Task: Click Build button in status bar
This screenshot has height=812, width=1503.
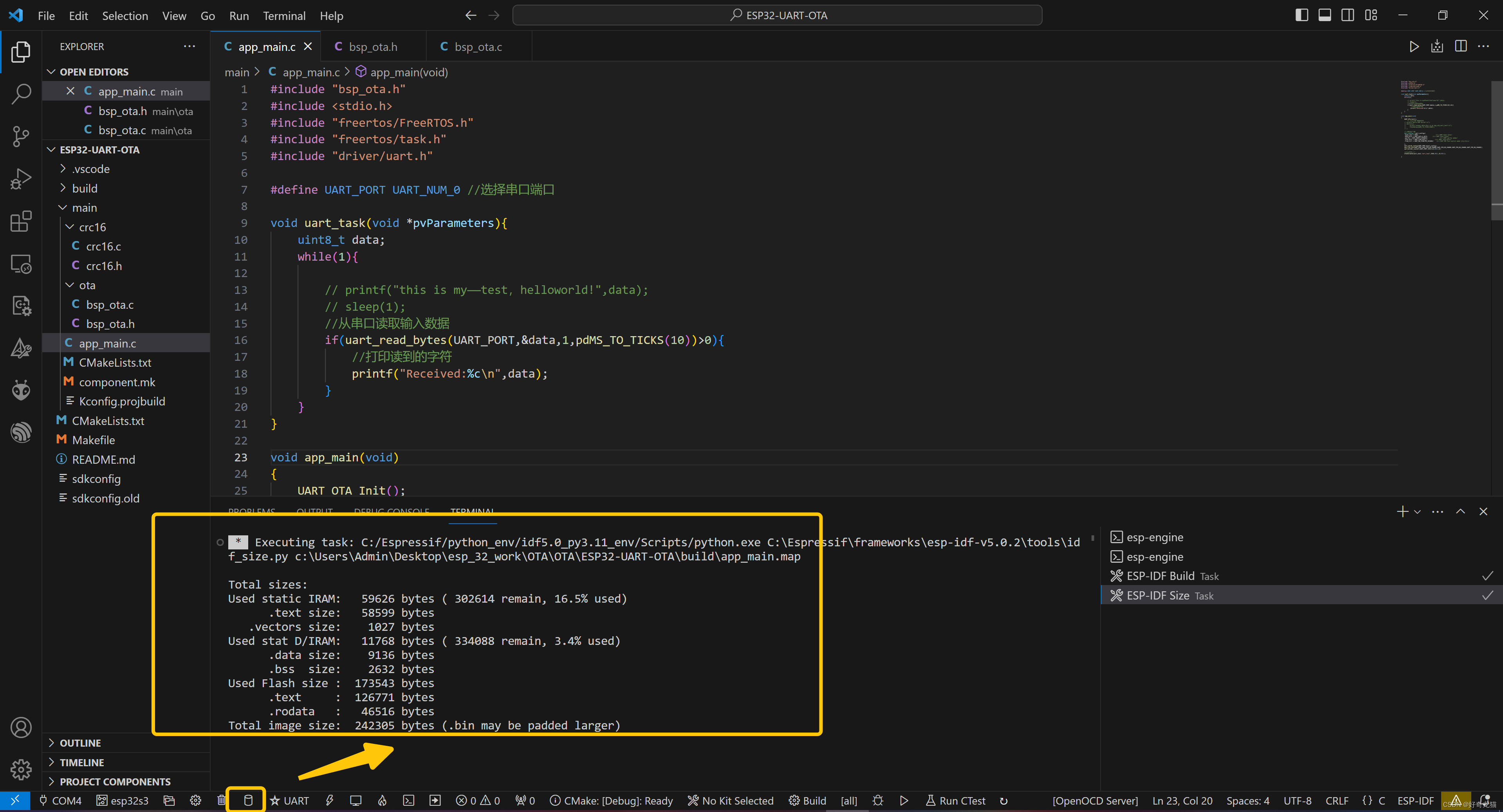Action: click(808, 800)
